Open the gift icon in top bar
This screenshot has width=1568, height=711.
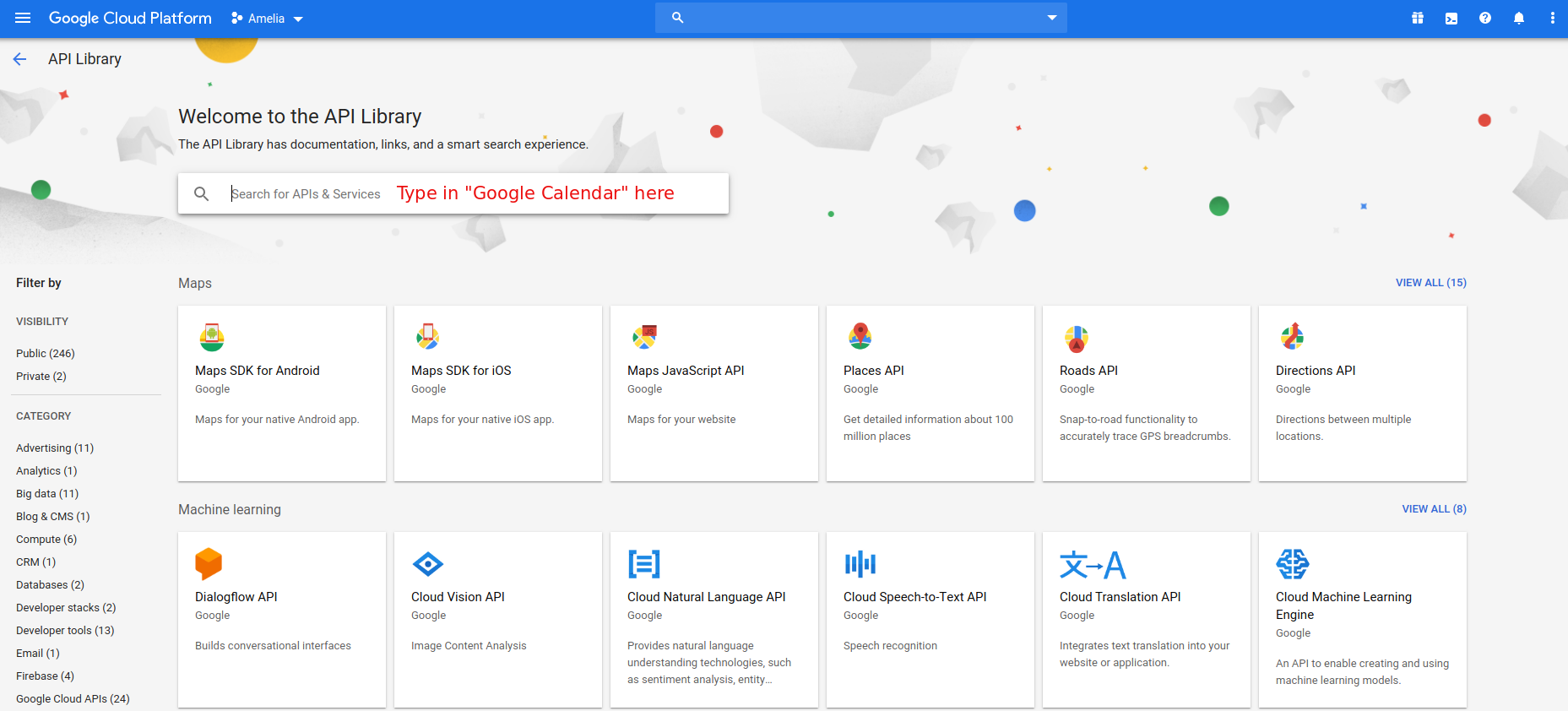[x=1418, y=18]
